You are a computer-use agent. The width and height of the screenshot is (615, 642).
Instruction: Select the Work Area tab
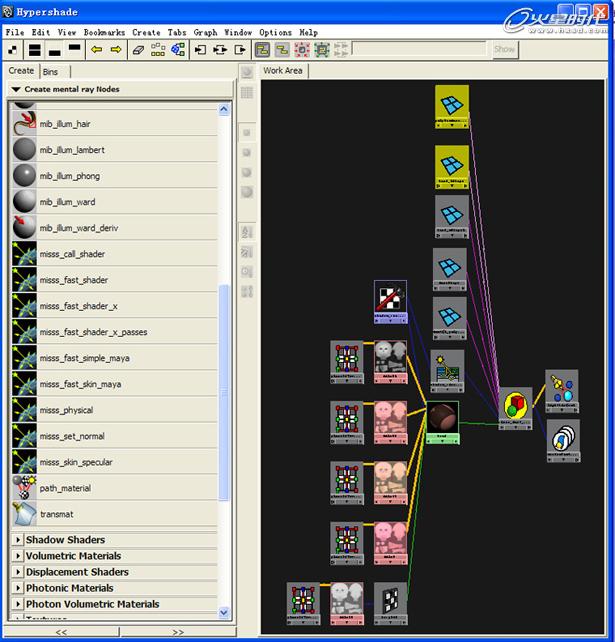coord(283,70)
